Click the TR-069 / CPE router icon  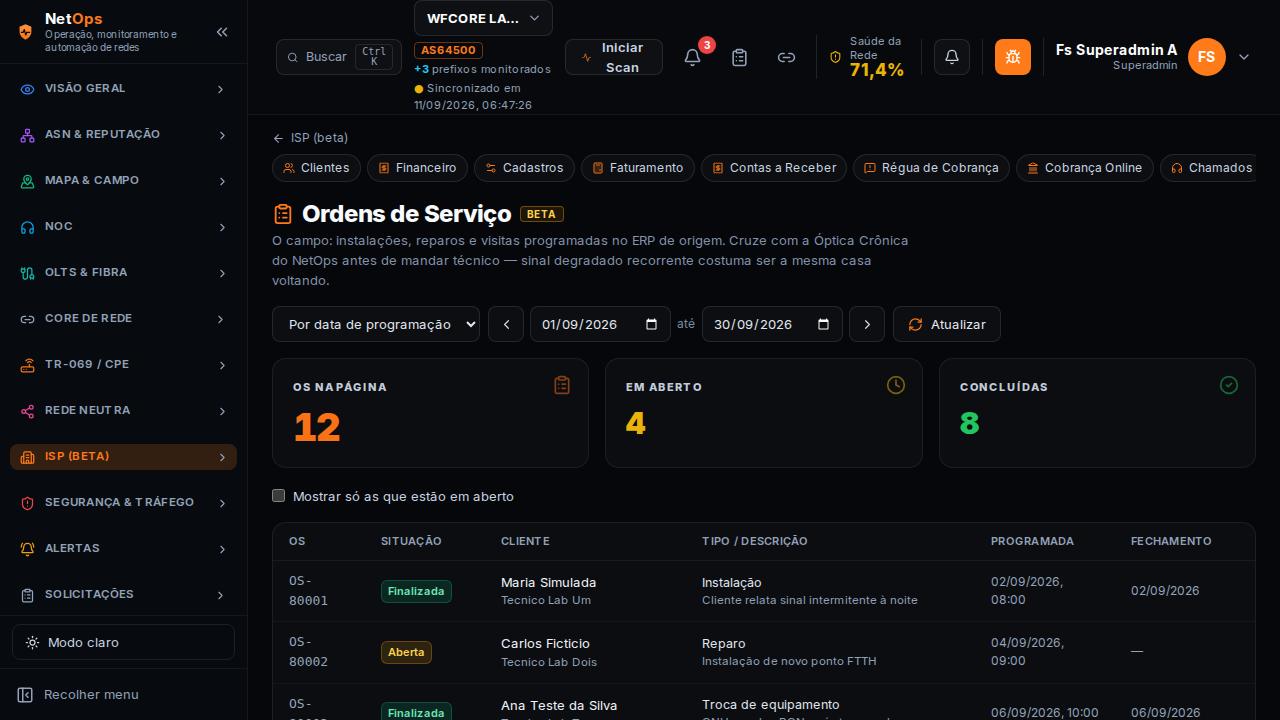(28, 365)
